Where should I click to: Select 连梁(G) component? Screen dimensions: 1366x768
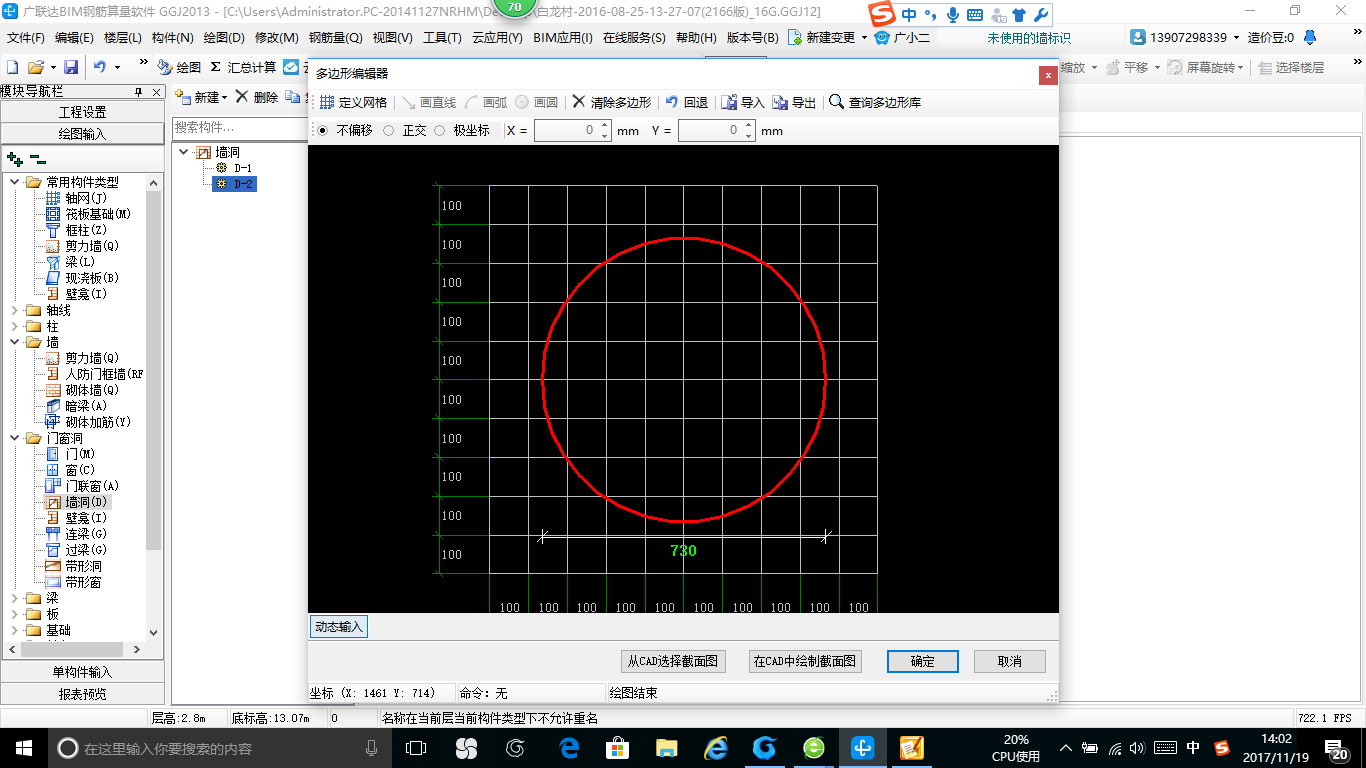pyautogui.click(x=76, y=534)
